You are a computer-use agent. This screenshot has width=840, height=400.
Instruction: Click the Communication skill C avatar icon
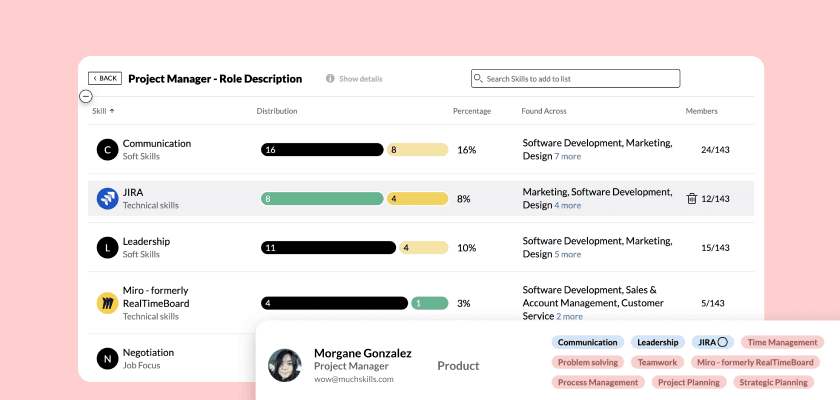point(107,149)
